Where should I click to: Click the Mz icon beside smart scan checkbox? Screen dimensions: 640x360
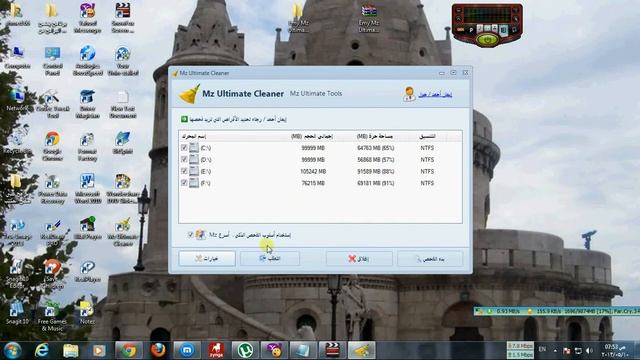[200, 235]
